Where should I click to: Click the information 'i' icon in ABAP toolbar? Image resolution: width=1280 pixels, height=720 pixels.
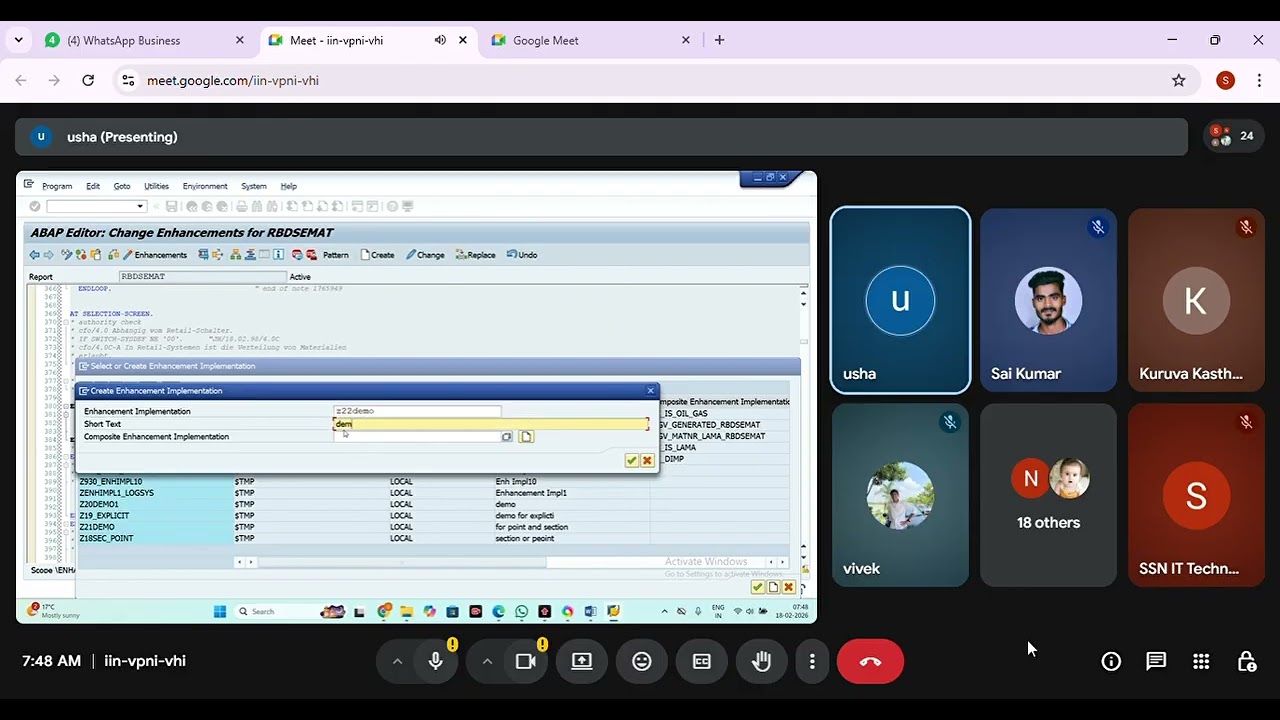tap(279, 255)
